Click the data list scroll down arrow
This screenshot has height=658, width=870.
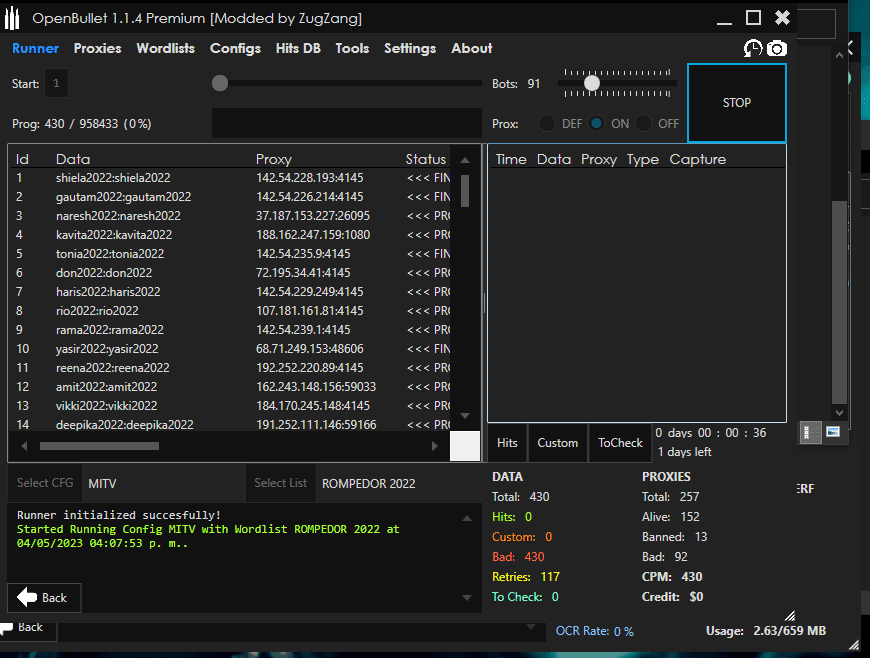coord(465,416)
